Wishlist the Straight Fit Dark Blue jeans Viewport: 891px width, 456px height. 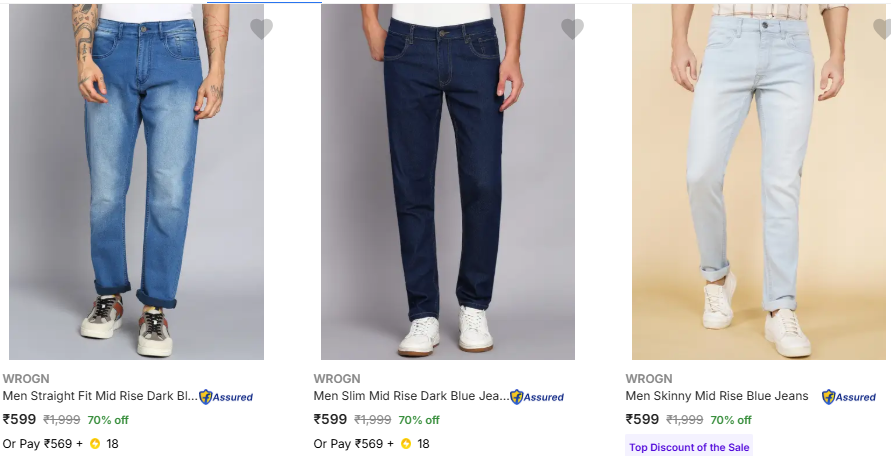(x=261, y=29)
